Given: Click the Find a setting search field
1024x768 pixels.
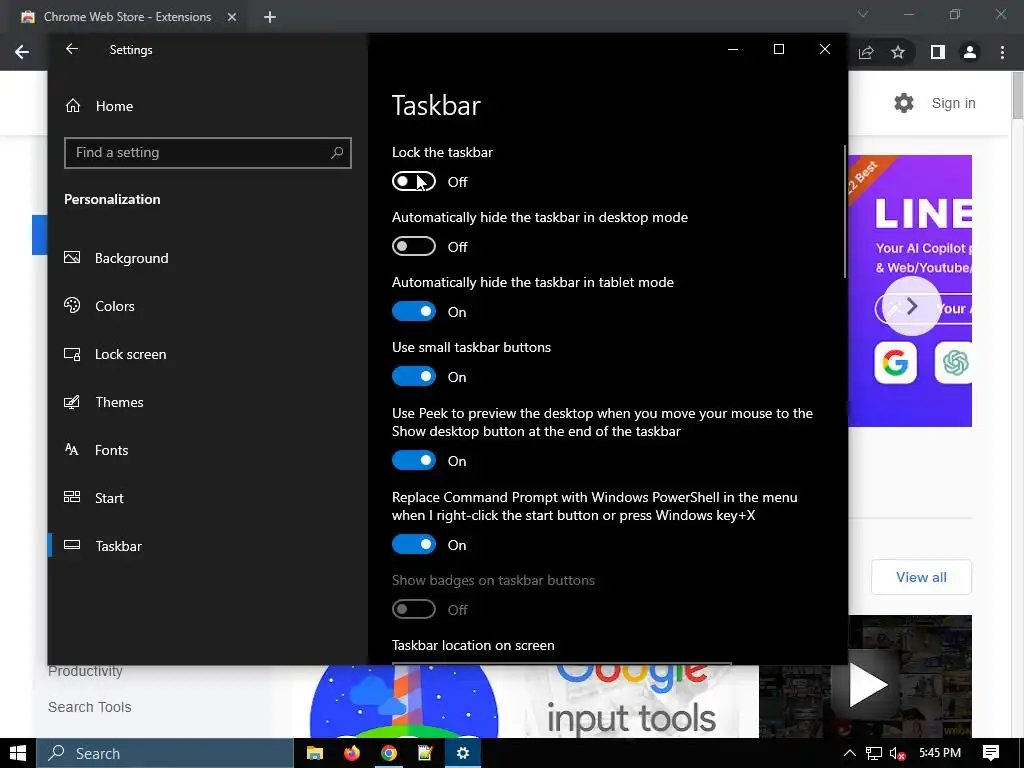Looking at the screenshot, I should point(208,153).
